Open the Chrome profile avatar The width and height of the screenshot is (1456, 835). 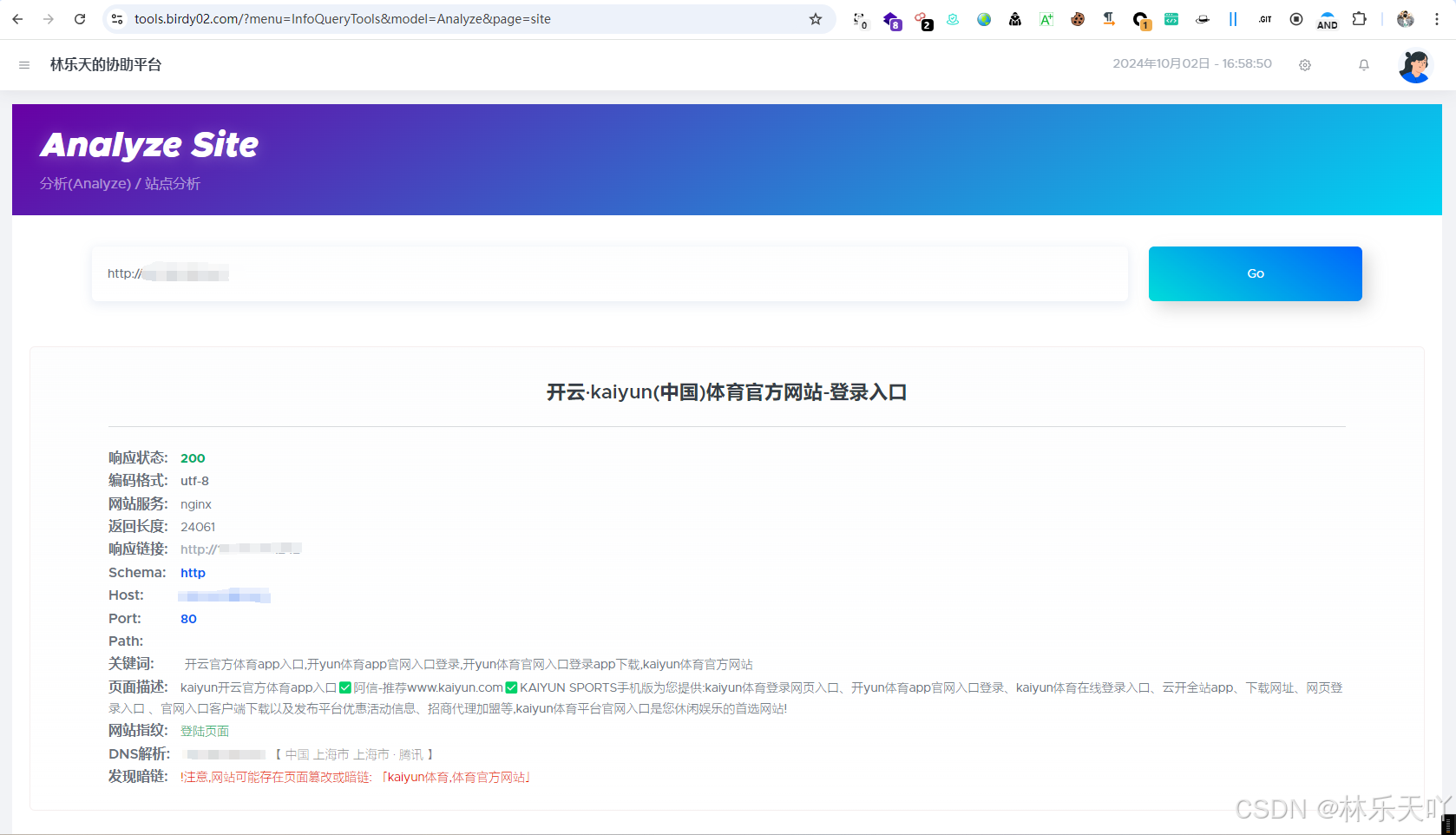click(1406, 19)
